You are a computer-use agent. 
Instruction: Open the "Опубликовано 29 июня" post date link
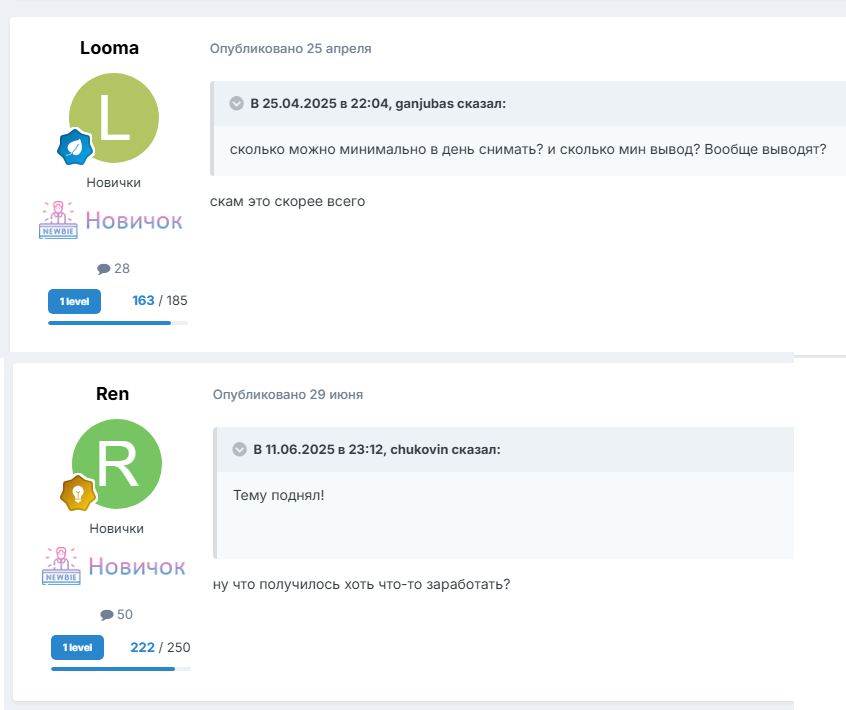pyautogui.click(x=288, y=395)
